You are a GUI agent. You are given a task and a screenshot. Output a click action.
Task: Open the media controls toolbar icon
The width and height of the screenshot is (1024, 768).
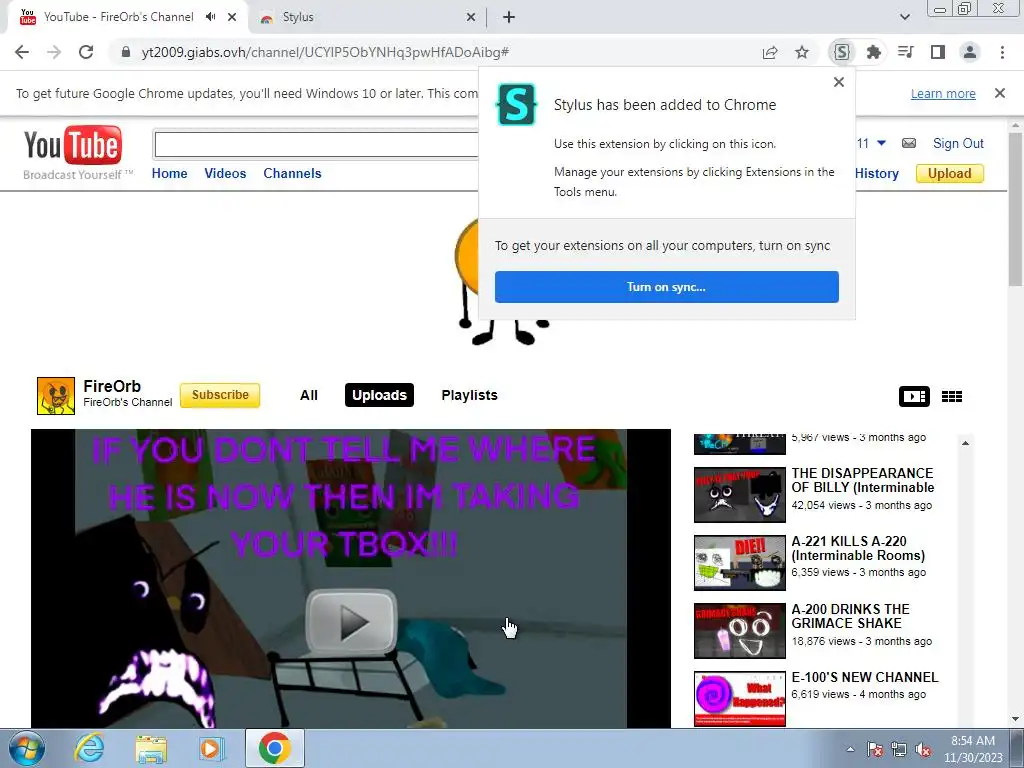pos(906,52)
